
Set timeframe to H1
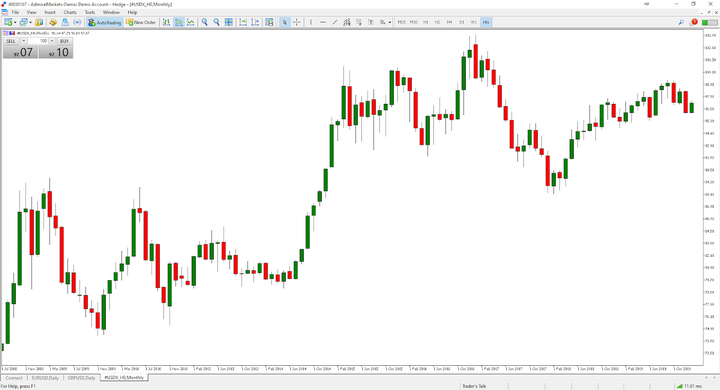point(426,22)
